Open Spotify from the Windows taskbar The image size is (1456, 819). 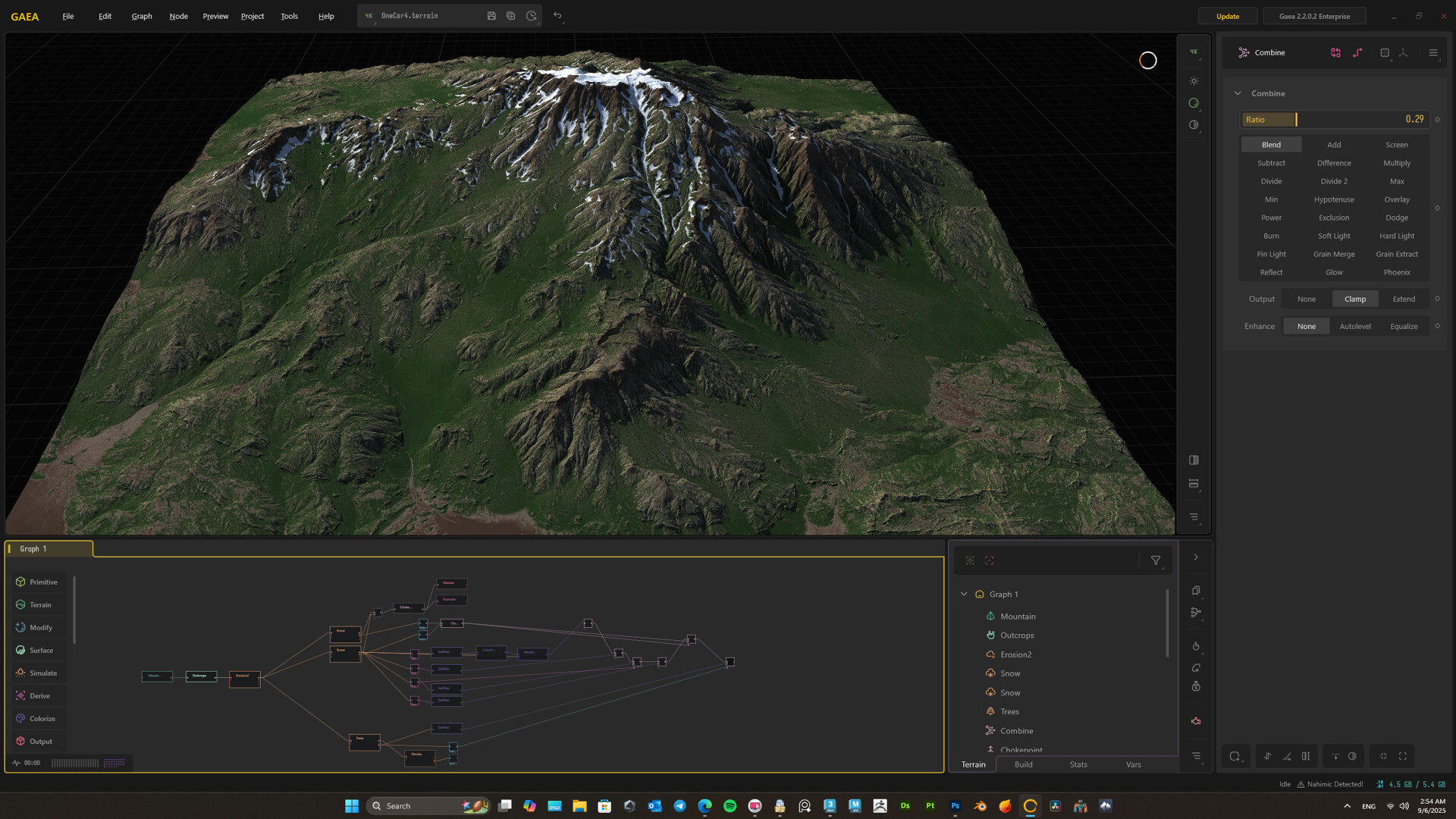coord(730,806)
